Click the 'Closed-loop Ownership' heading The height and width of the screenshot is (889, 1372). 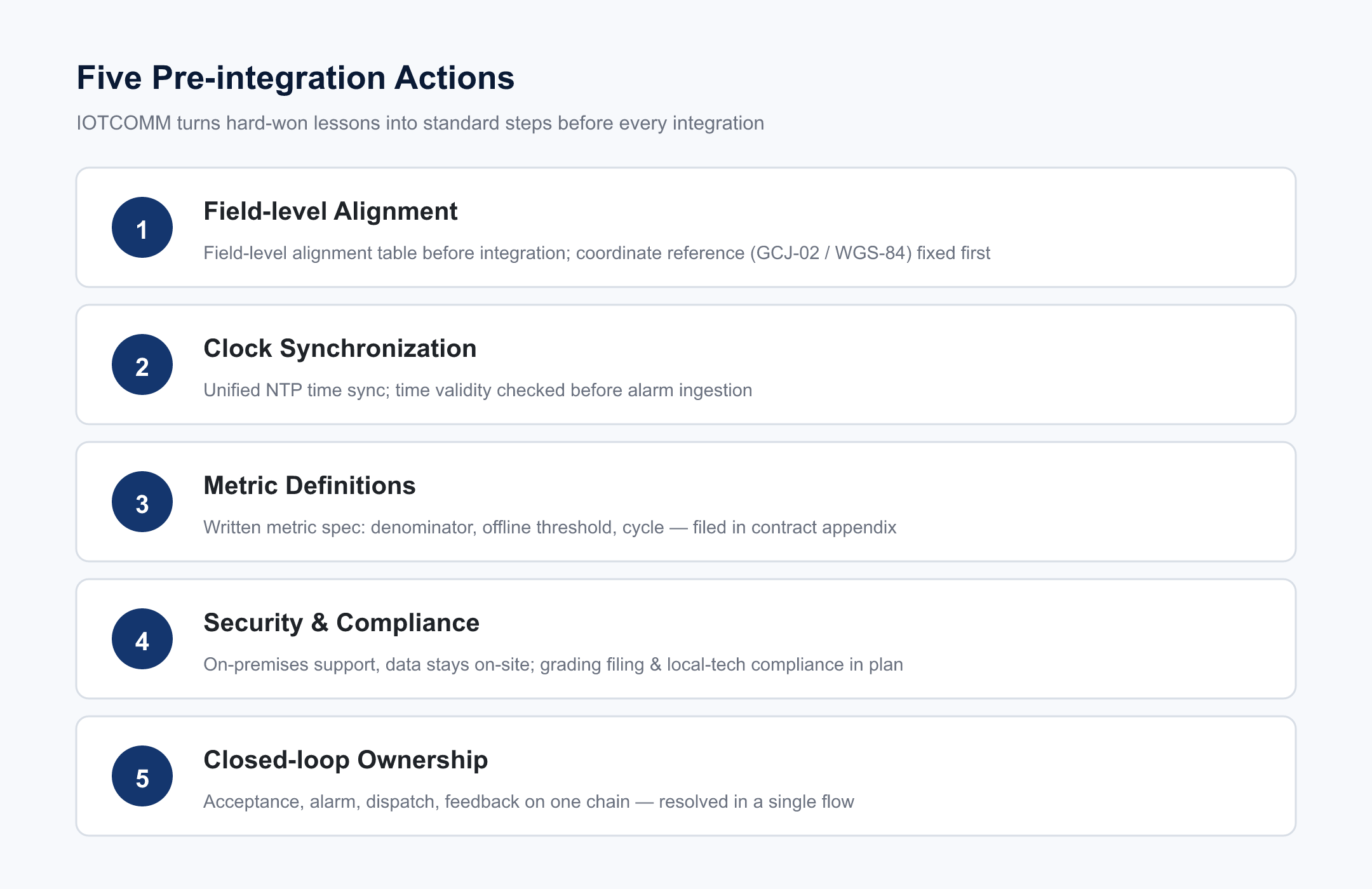tap(346, 760)
